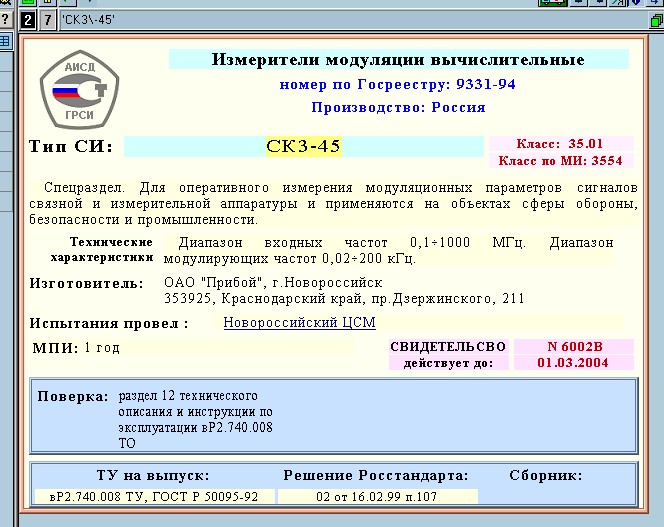
Task: Click the 'Класс: 35.01' field
Action: click(x=560, y=144)
